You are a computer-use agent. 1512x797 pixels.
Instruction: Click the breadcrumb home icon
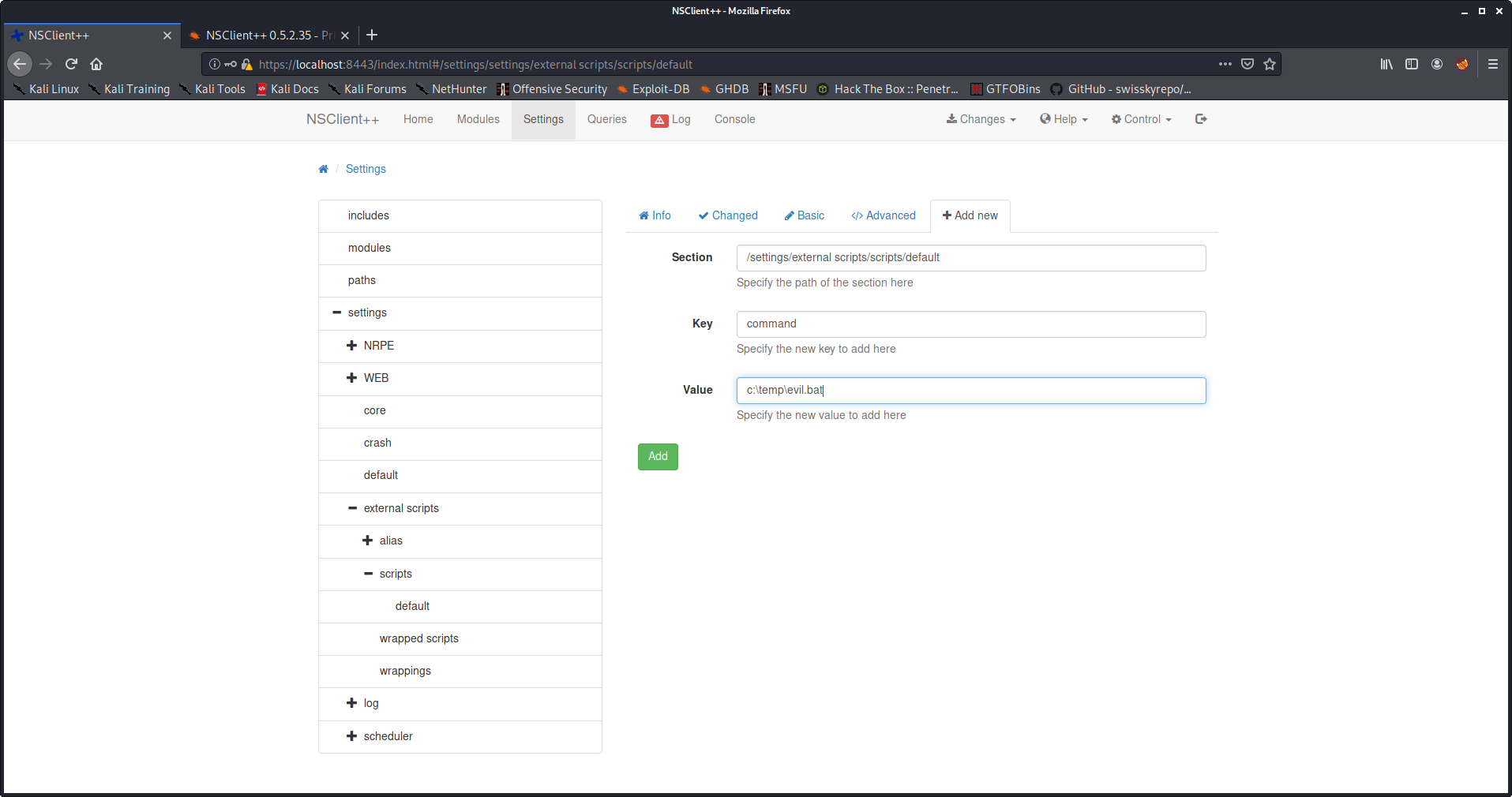tap(323, 169)
